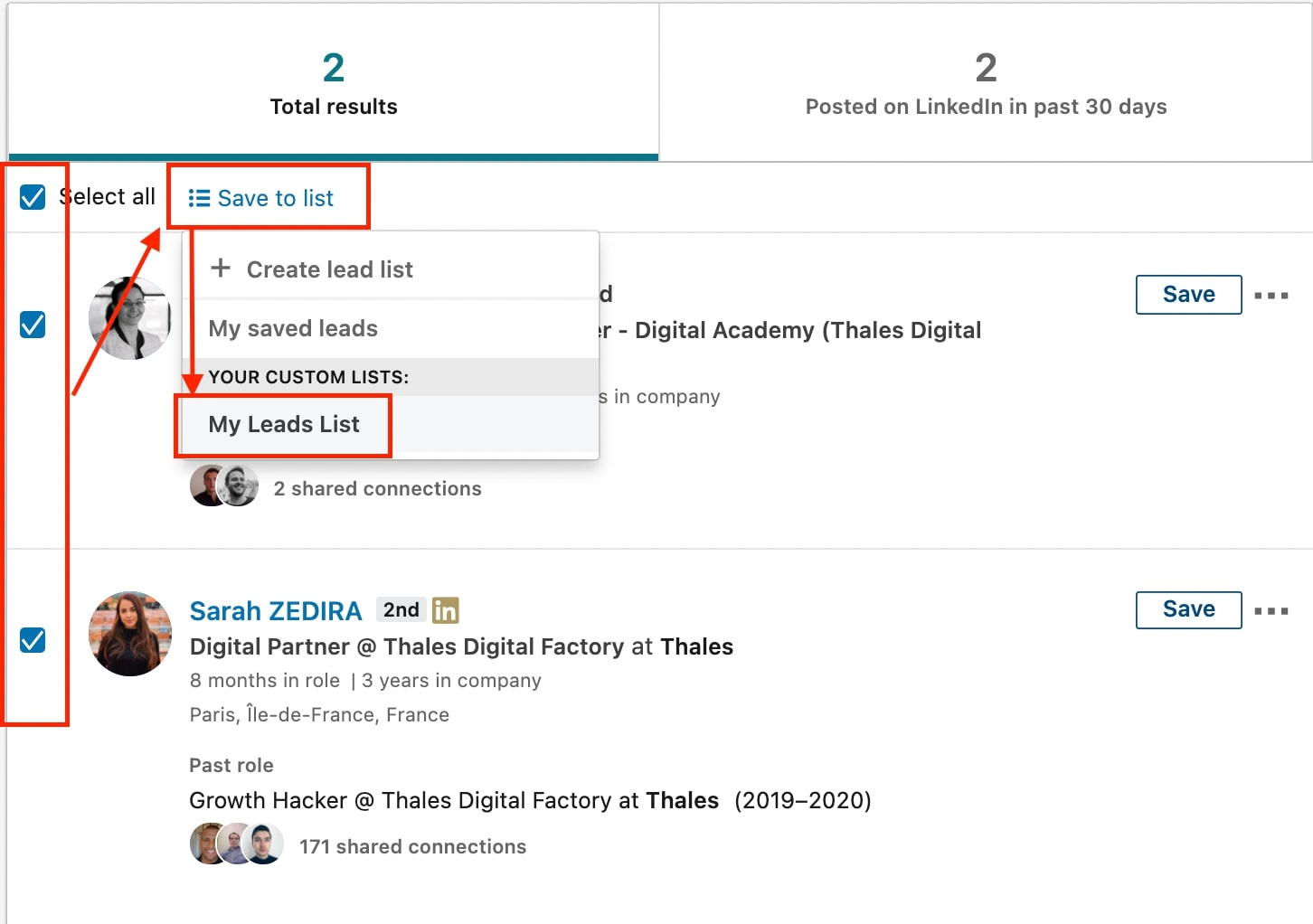Image resolution: width=1313 pixels, height=924 pixels.
Task: Click the 2nd degree connection badge
Action: (401, 610)
